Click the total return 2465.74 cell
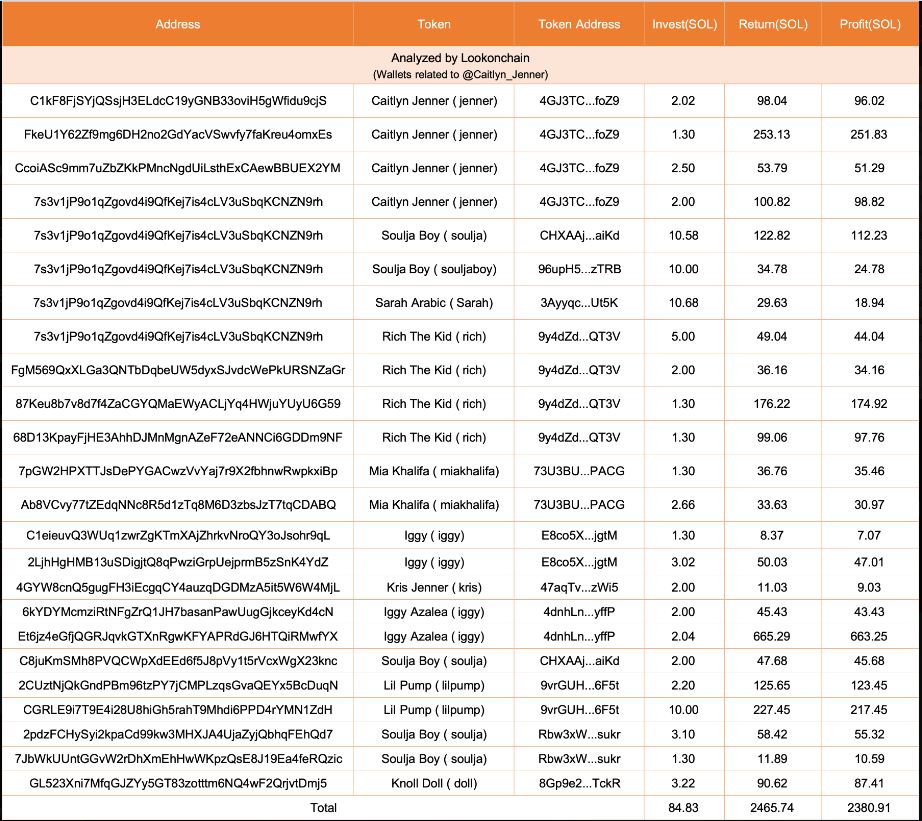Screen dimensions: 922x821 [771, 807]
